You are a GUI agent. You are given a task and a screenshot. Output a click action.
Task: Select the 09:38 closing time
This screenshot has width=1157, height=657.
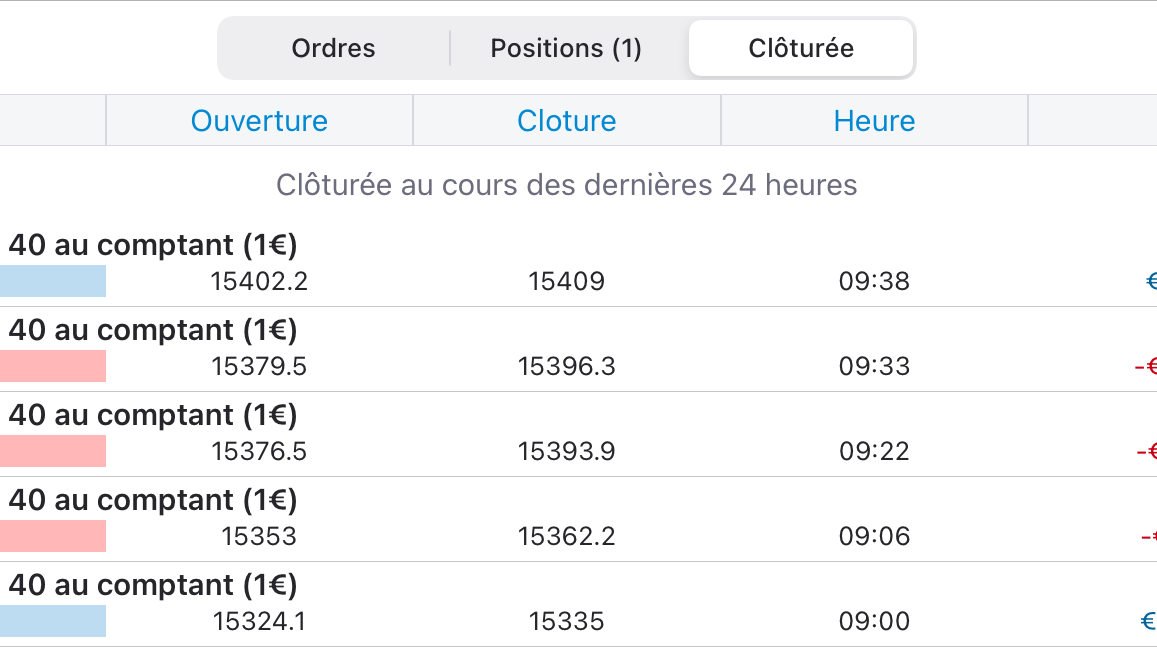point(874,282)
